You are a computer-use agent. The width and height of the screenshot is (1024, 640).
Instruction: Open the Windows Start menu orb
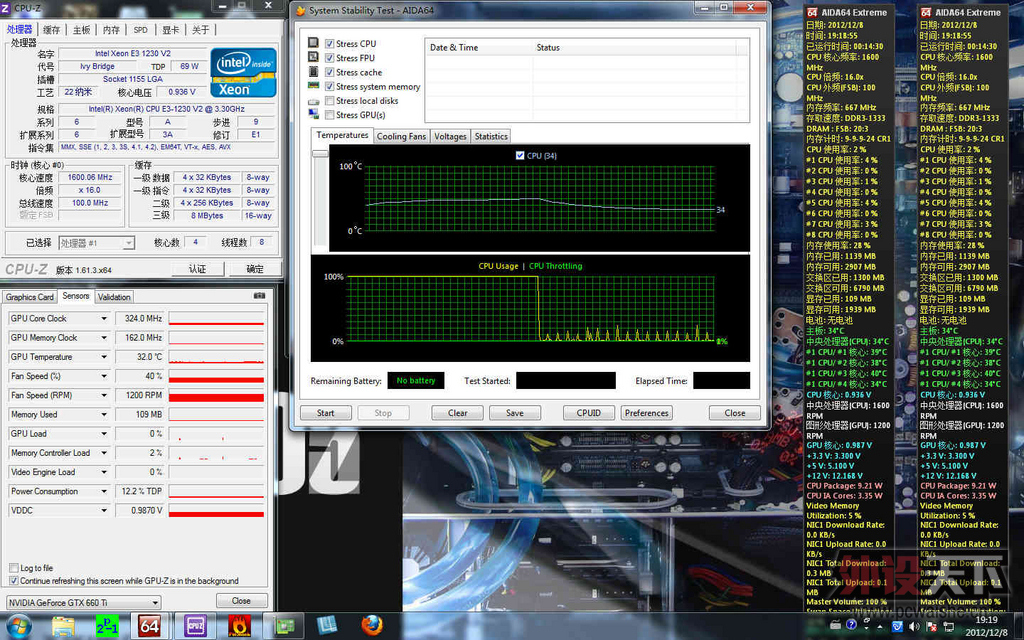click(18, 626)
